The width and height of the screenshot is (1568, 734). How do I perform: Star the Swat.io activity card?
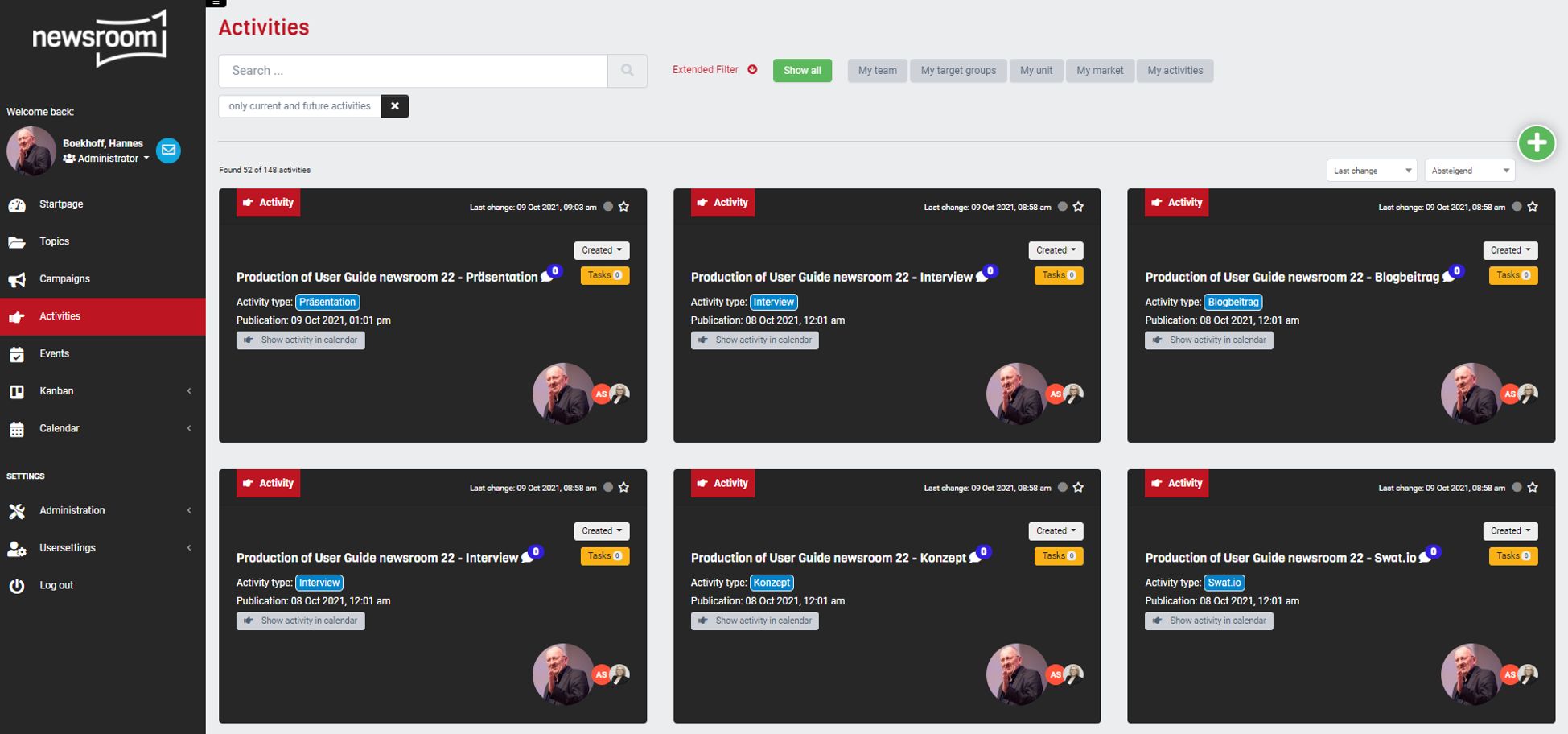[x=1533, y=488]
